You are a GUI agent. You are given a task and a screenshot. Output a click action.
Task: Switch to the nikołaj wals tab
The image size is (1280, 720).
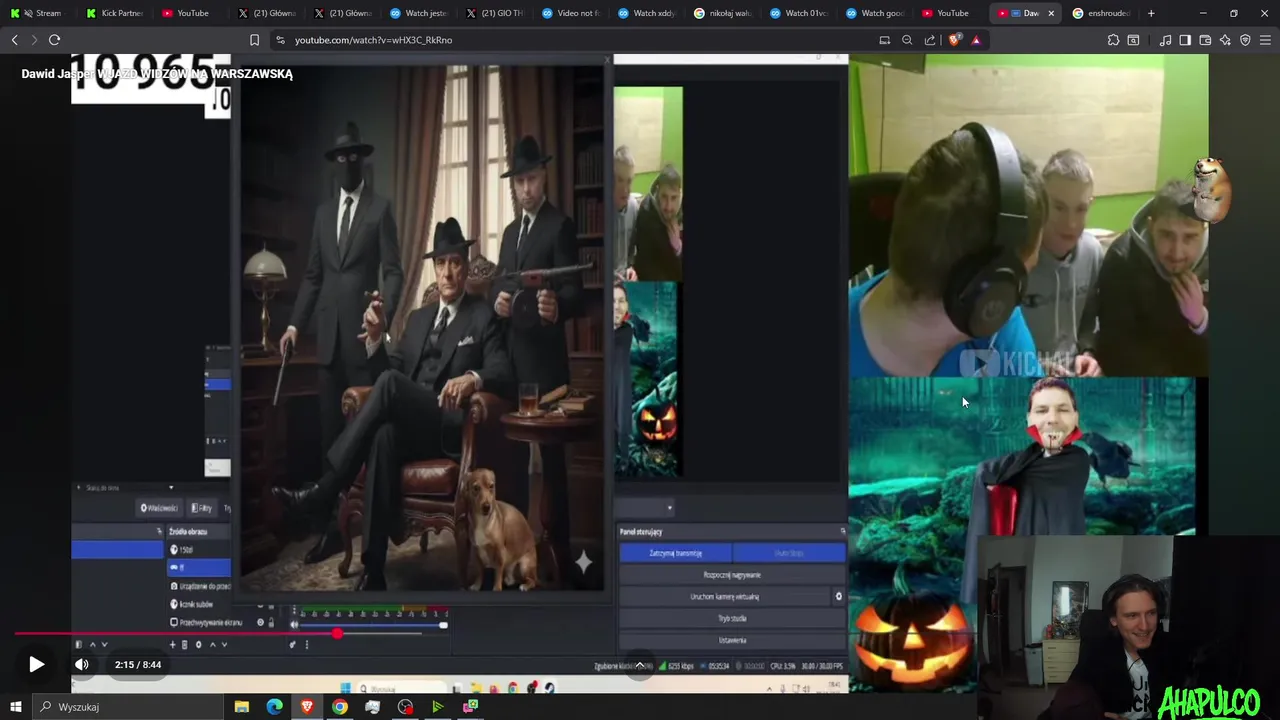pyautogui.click(x=723, y=13)
